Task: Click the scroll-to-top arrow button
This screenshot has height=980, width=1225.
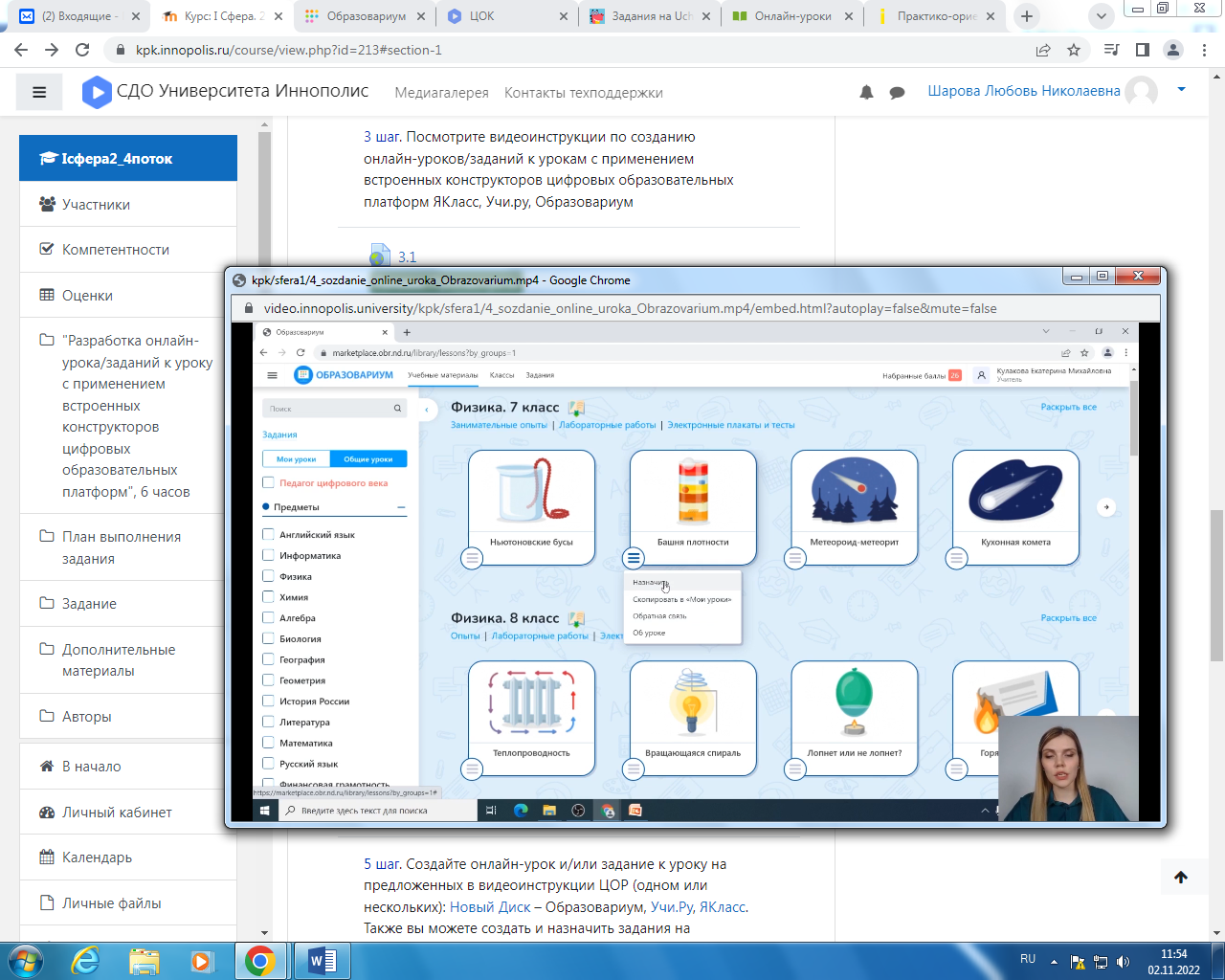Action: [x=1180, y=877]
